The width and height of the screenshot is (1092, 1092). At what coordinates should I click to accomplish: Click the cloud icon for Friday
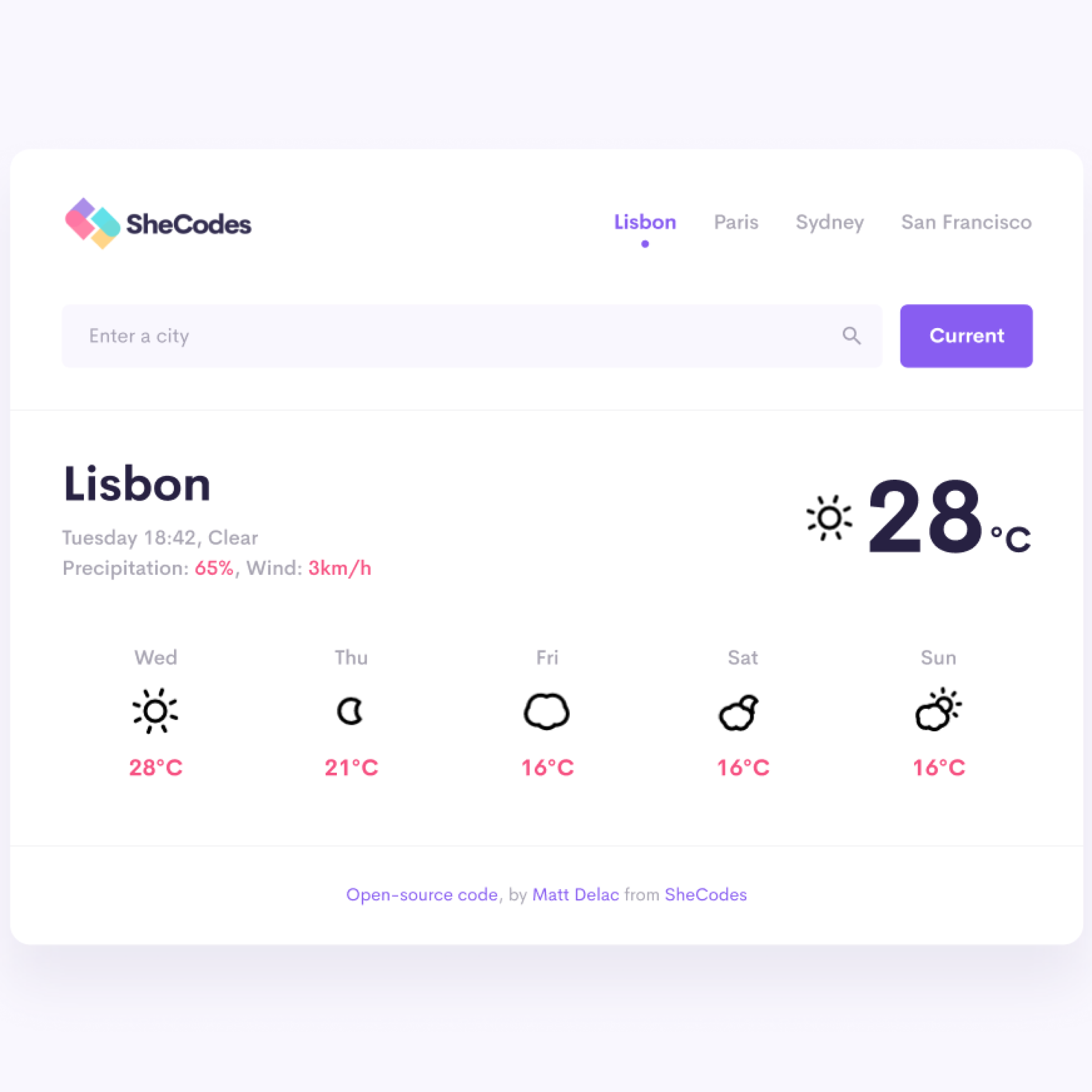[547, 712]
